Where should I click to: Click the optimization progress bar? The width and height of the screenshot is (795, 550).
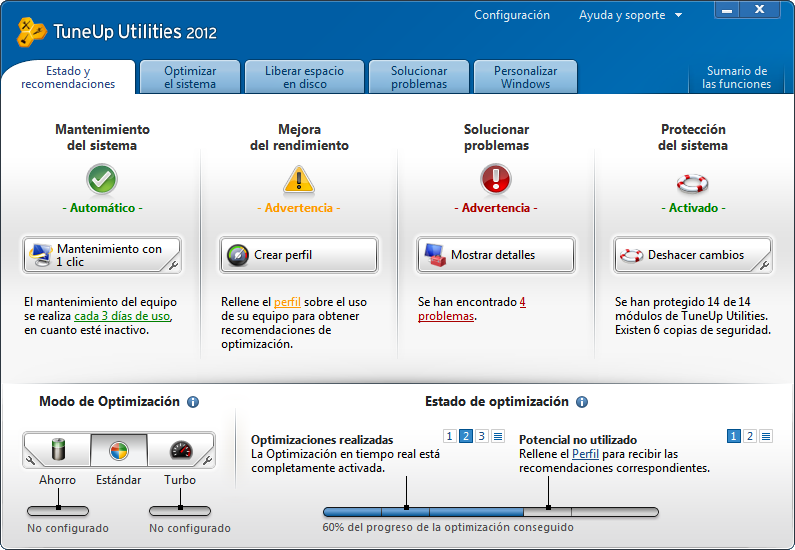(490, 512)
